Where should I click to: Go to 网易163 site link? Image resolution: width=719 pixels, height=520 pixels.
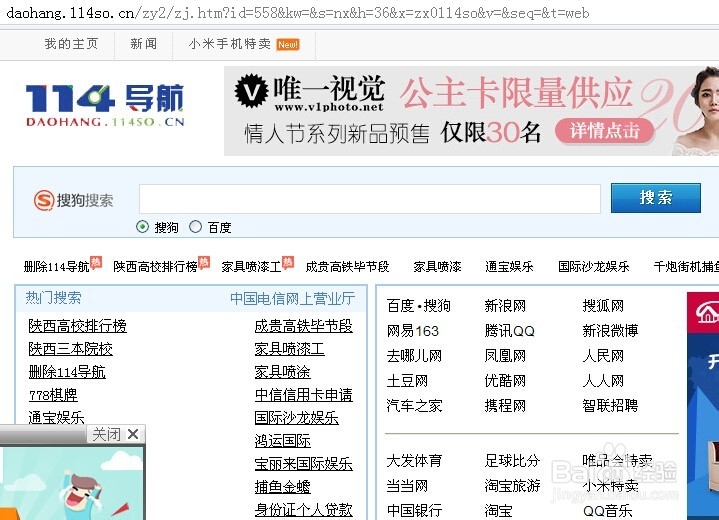pyautogui.click(x=413, y=331)
